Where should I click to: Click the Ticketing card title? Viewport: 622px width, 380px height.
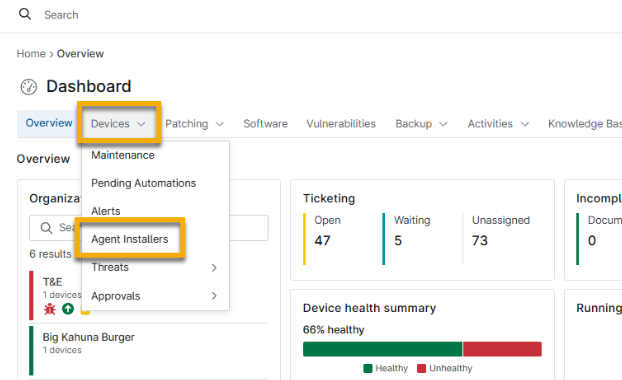329,198
